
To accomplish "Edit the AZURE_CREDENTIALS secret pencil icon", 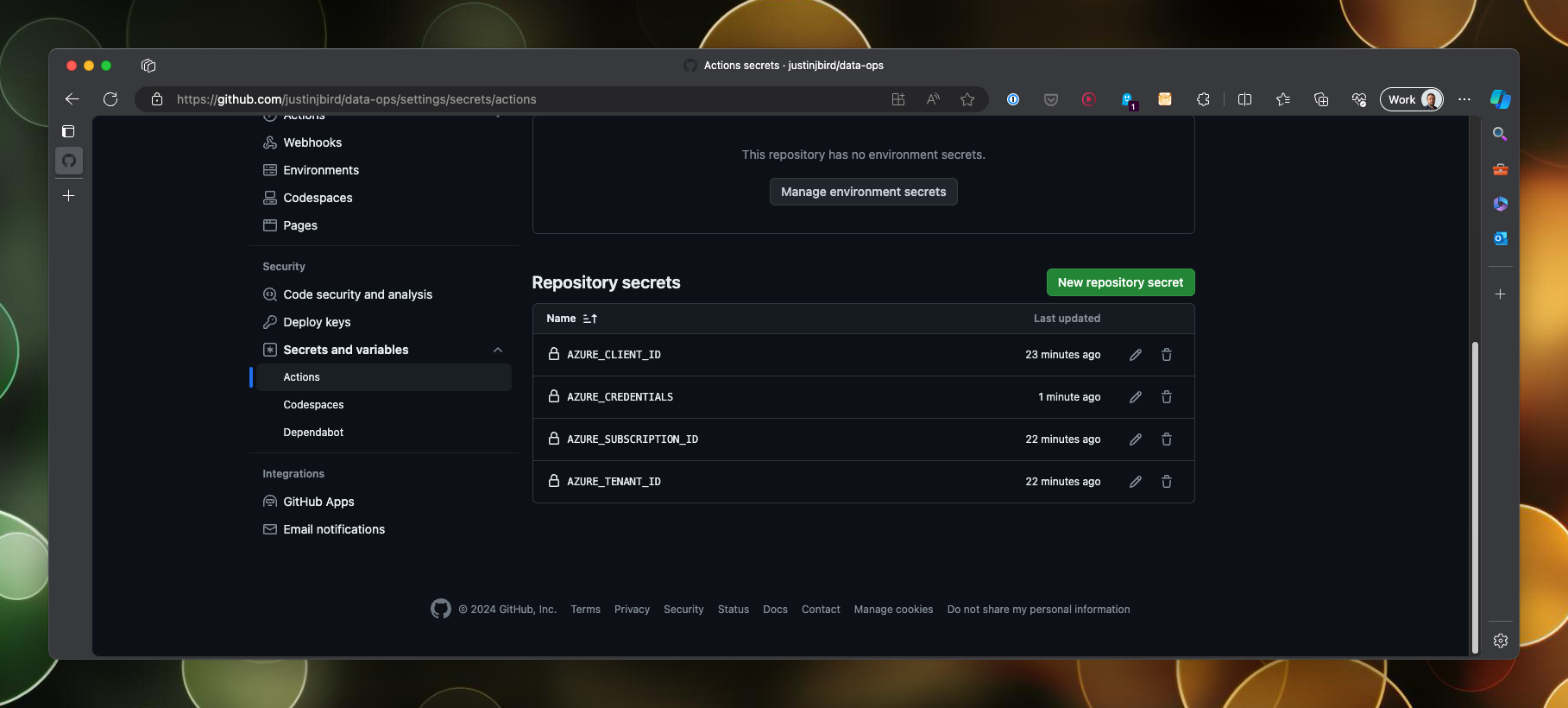I will click(x=1136, y=397).
